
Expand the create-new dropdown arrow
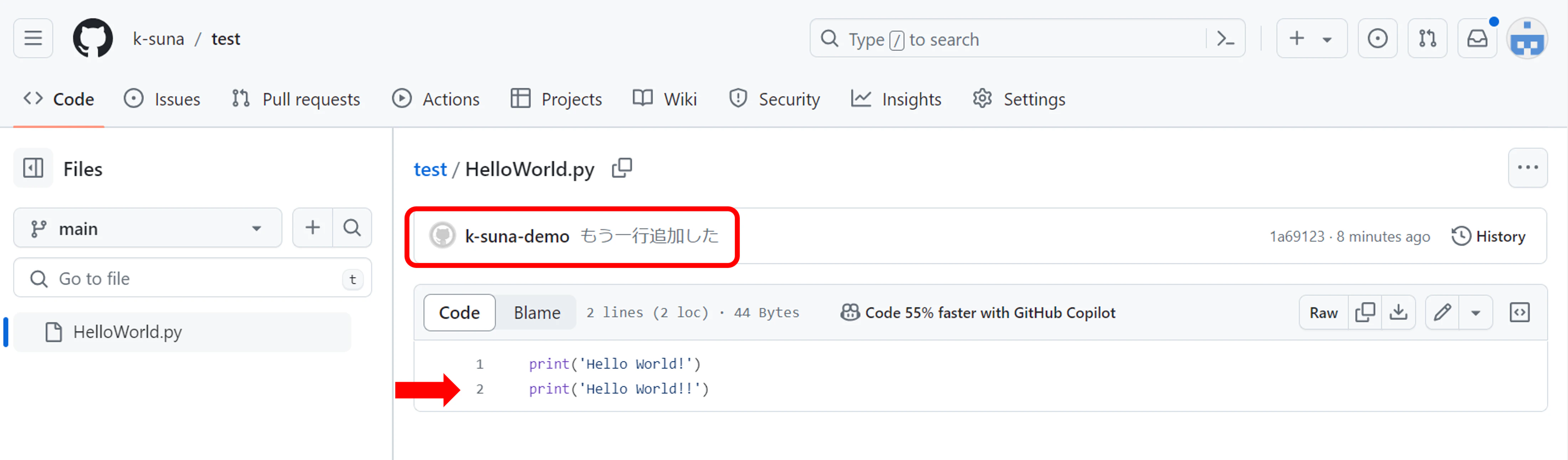[1327, 39]
